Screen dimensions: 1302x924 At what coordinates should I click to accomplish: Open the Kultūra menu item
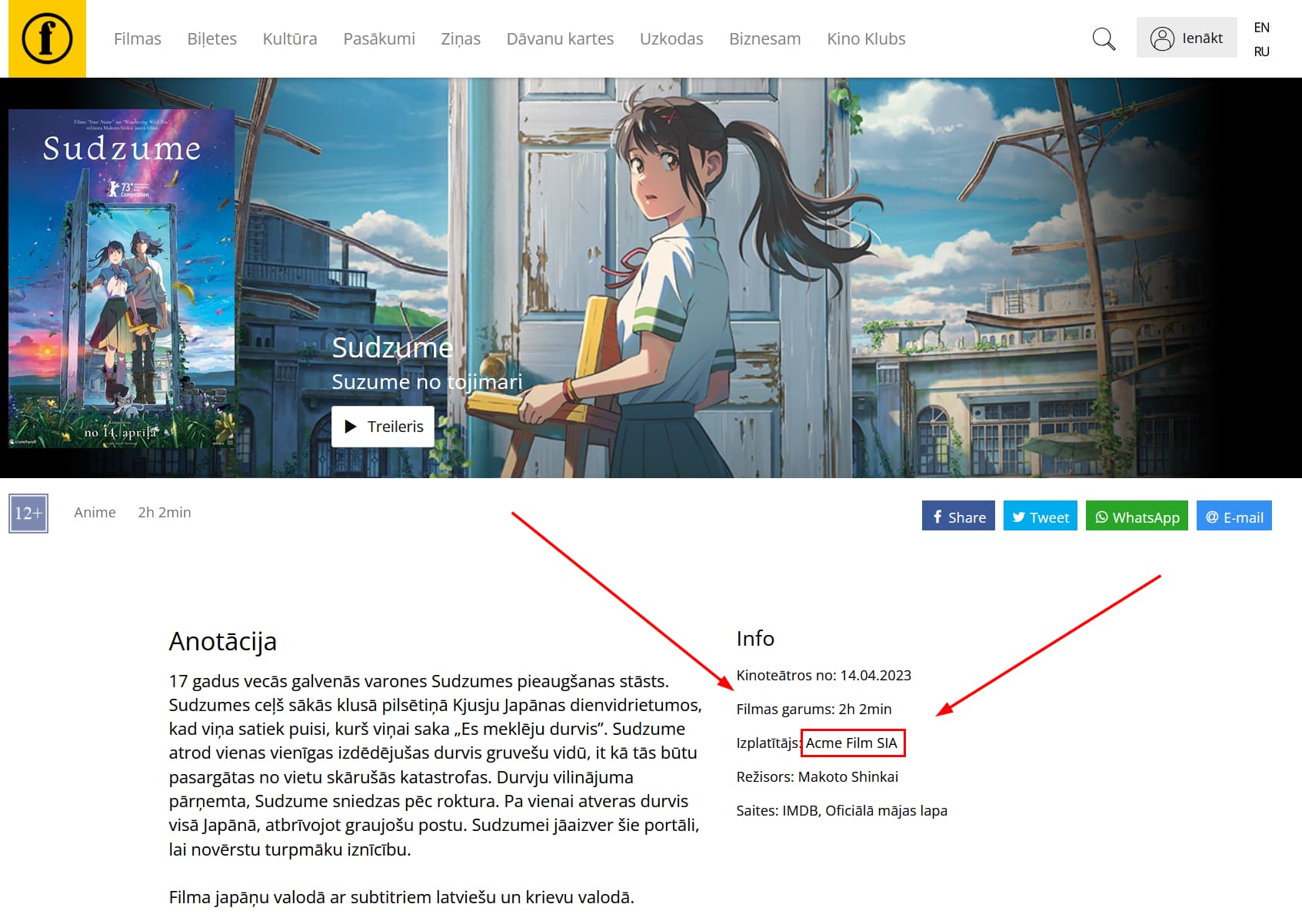pos(290,38)
